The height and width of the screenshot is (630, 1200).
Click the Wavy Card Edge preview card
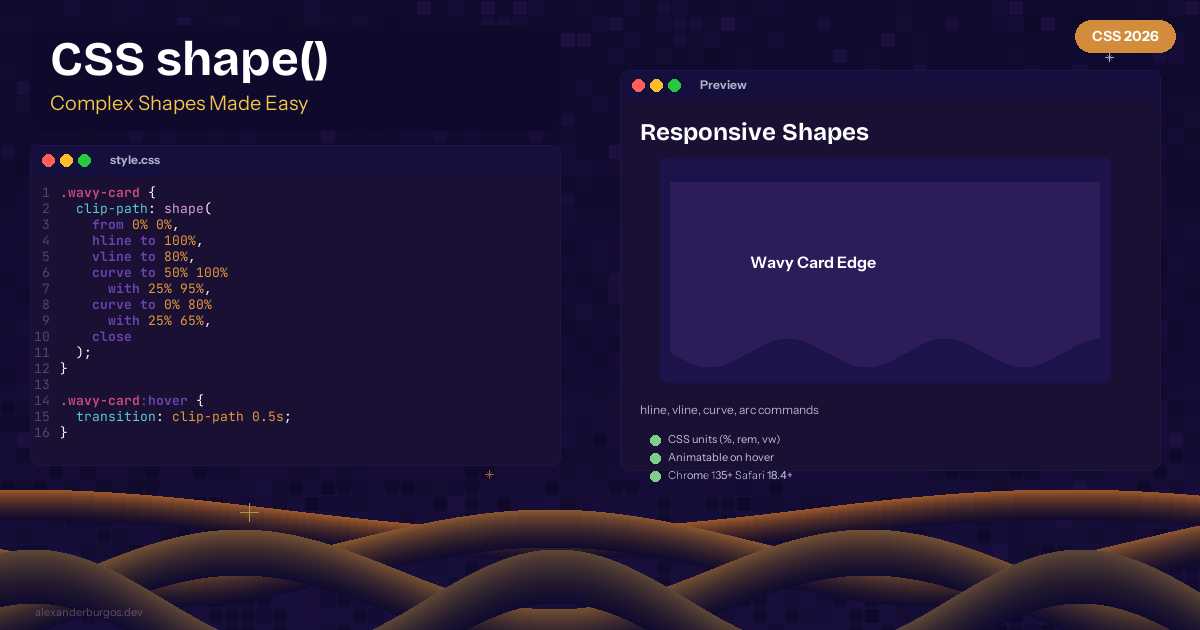[x=885, y=270]
